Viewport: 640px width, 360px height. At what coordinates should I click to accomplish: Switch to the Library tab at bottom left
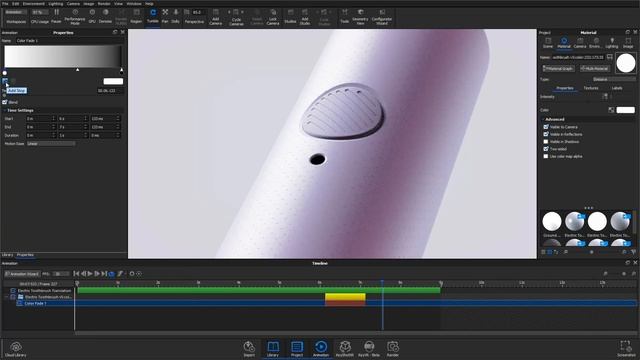[7, 255]
